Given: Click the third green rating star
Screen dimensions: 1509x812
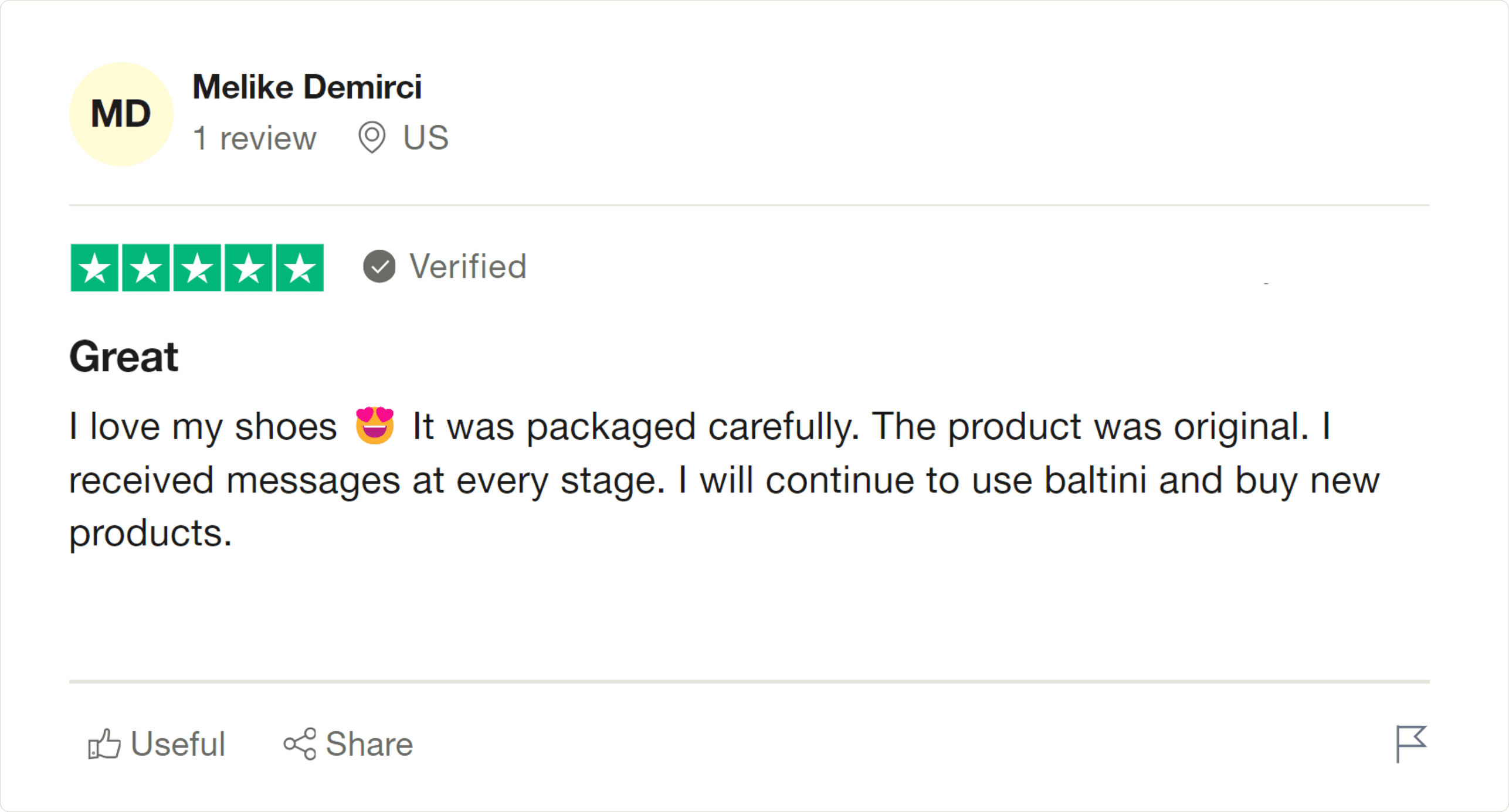Looking at the screenshot, I should (197, 268).
